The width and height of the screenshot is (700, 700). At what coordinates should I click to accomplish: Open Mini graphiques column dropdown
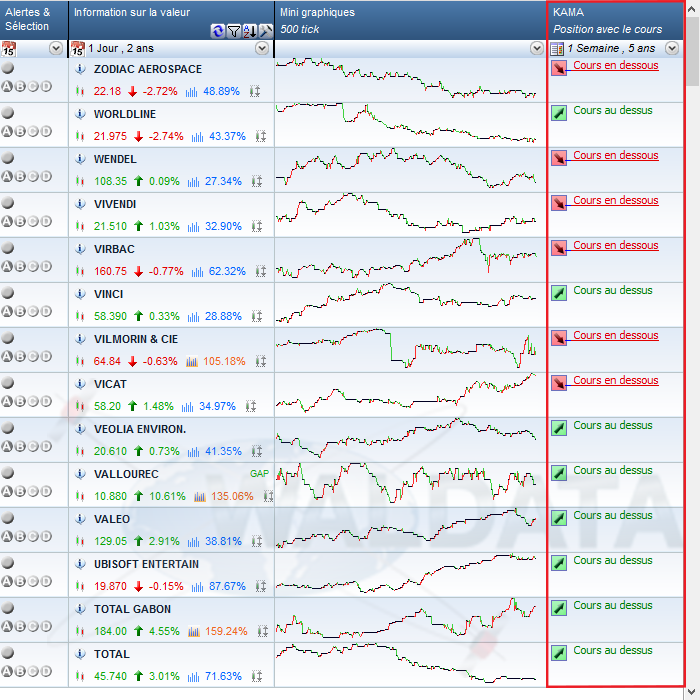[537, 48]
